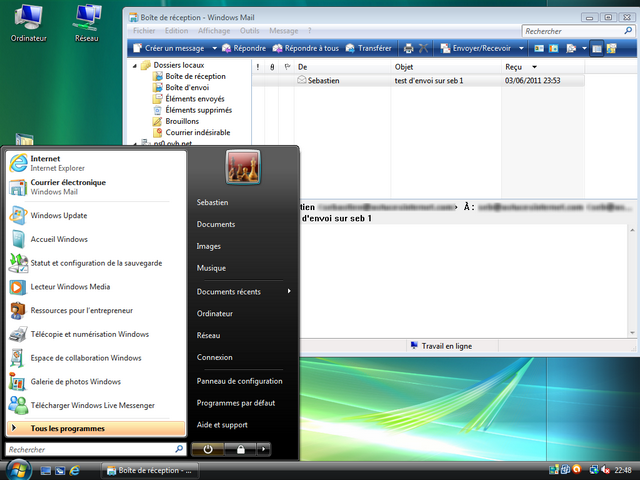
Task: Open Internet Explorer from Start menu
Action: click(96, 163)
